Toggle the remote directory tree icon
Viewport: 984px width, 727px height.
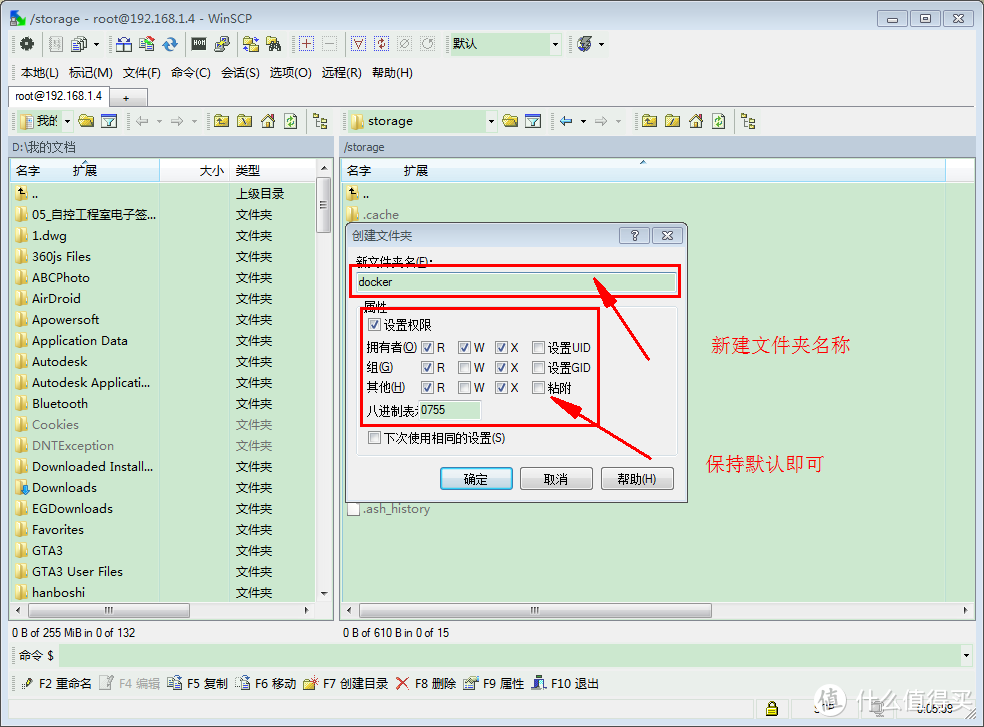click(748, 121)
